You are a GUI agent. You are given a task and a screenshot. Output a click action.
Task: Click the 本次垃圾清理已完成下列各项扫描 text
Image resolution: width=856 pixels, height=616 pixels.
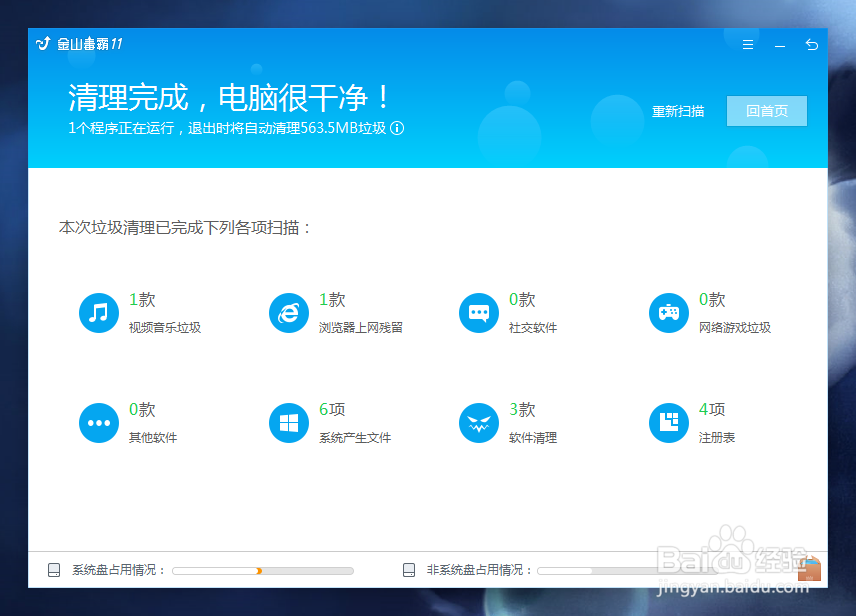pyautogui.click(x=185, y=227)
